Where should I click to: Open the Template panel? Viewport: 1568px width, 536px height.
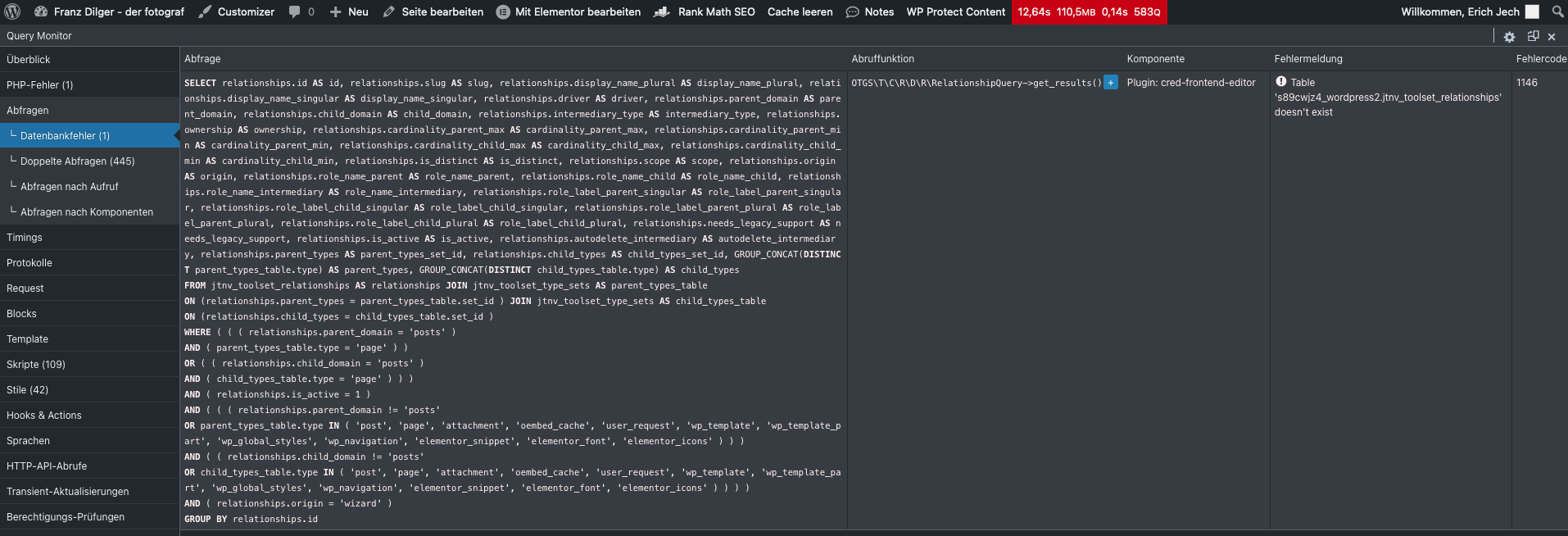click(x=89, y=338)
